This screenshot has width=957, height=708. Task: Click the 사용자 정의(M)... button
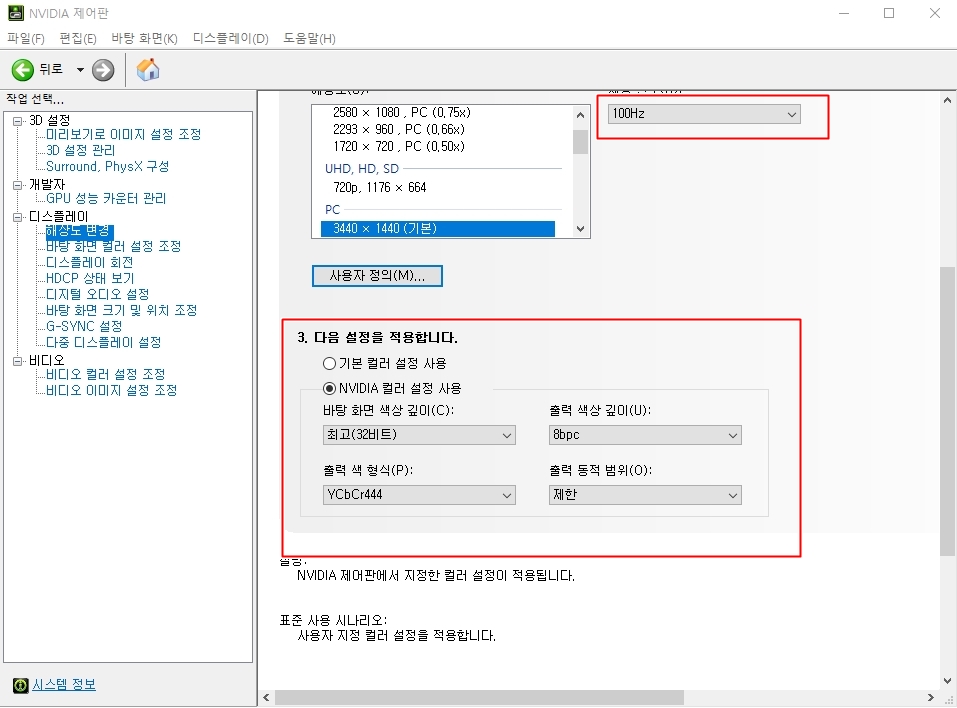pos(377,276)
